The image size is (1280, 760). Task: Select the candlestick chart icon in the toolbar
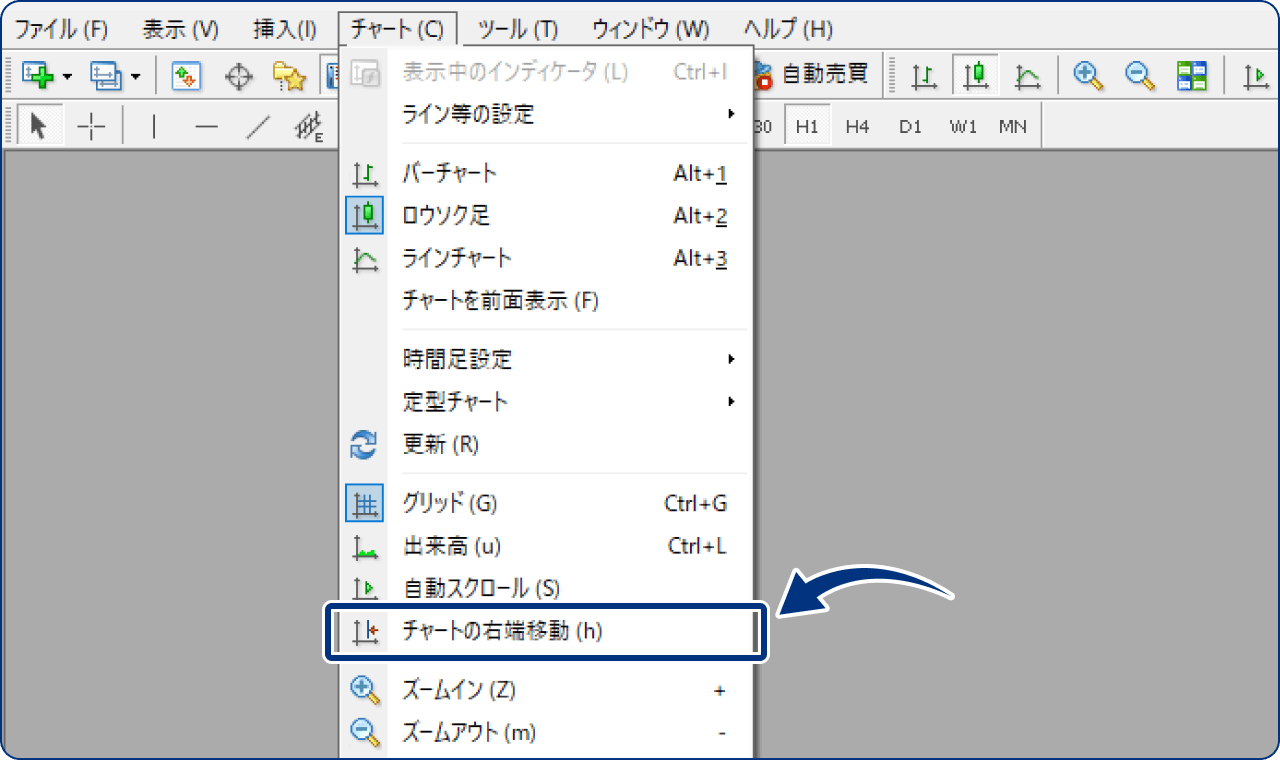click(975, 74)
